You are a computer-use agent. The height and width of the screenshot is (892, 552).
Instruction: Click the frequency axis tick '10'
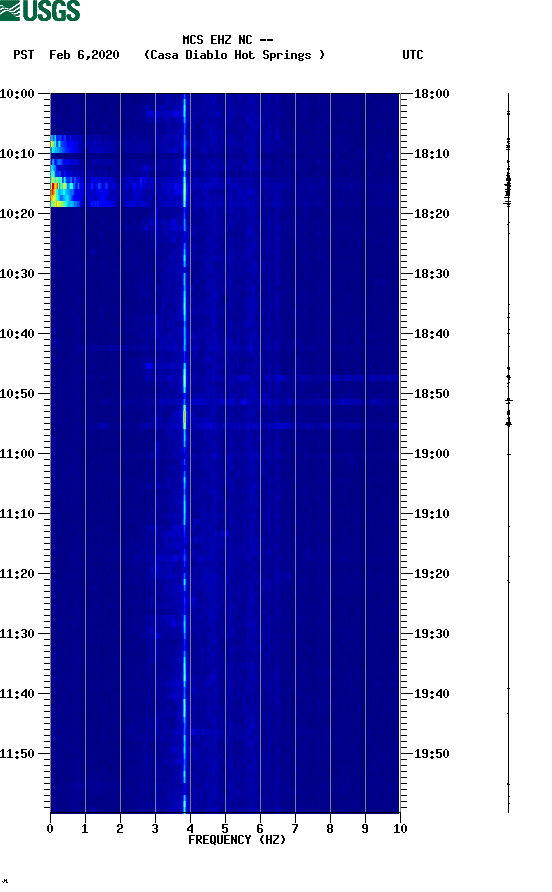click(x=400, y=828)
